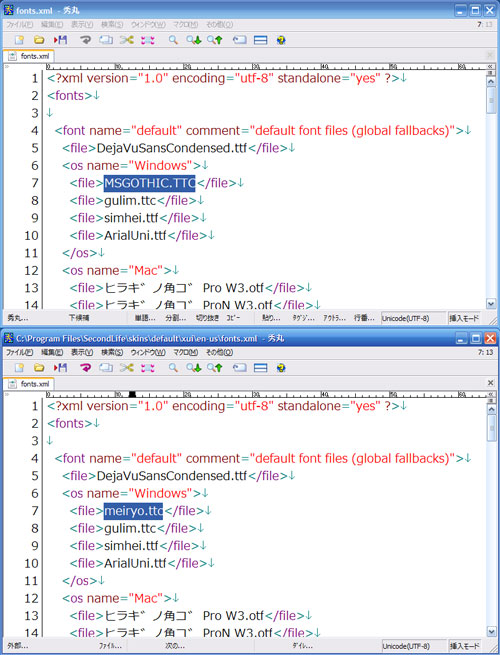Click Open folder icon in upper window toolbar
The height and width of the screenshot is (655, 500).
click(39, 40)
